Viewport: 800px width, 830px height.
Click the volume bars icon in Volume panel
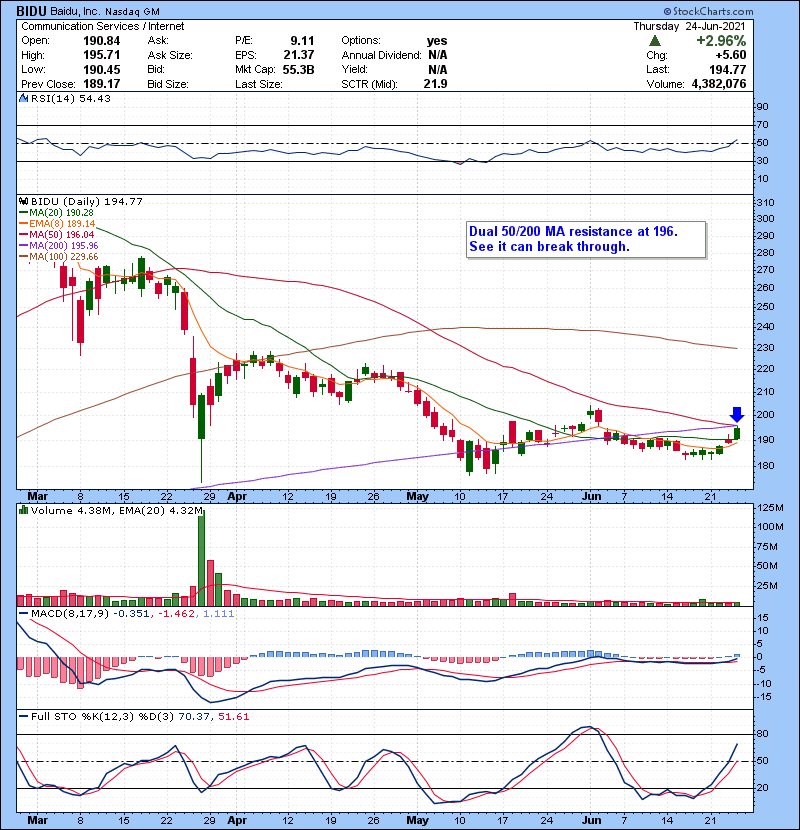24,510
